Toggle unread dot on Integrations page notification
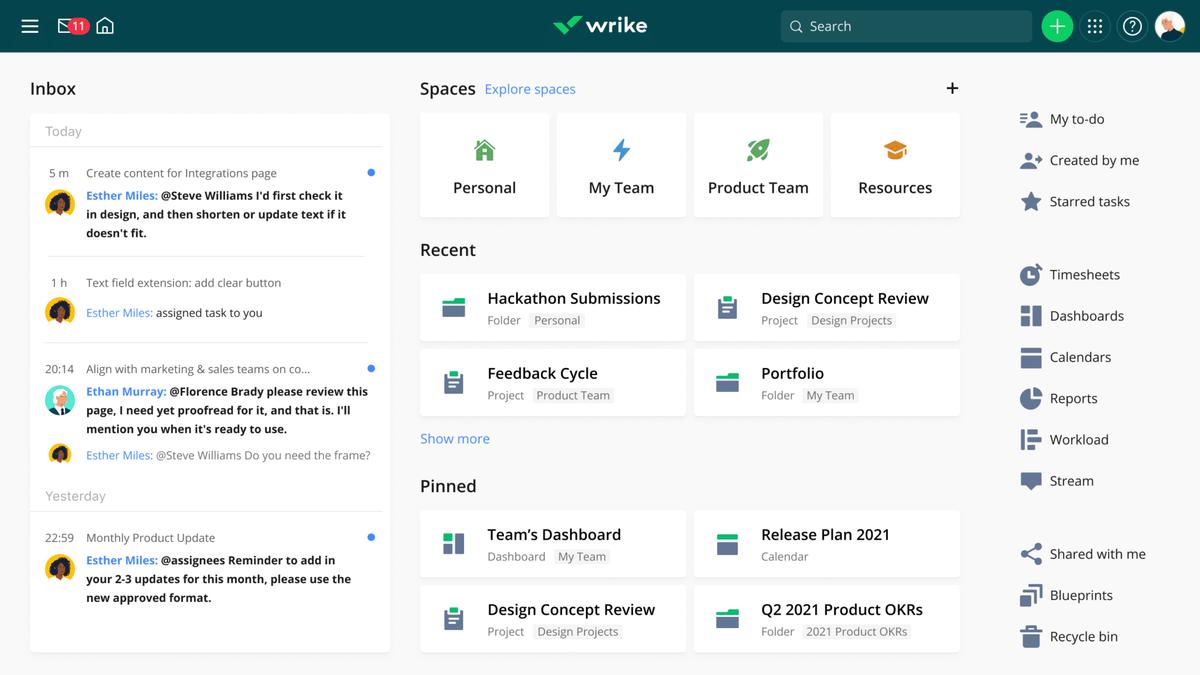Viewport: 1200px width, 675px height. click(371, 173)
